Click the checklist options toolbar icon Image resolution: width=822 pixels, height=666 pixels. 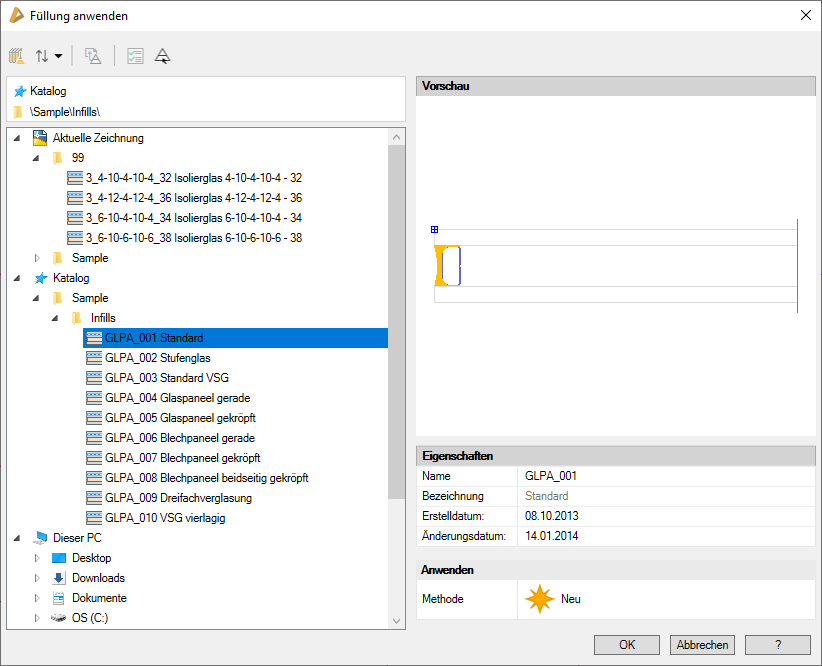click(135, 56)
